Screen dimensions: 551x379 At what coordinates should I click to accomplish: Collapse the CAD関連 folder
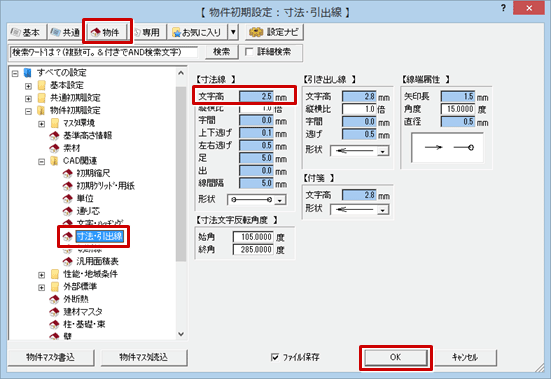click(x=41, y=162)
